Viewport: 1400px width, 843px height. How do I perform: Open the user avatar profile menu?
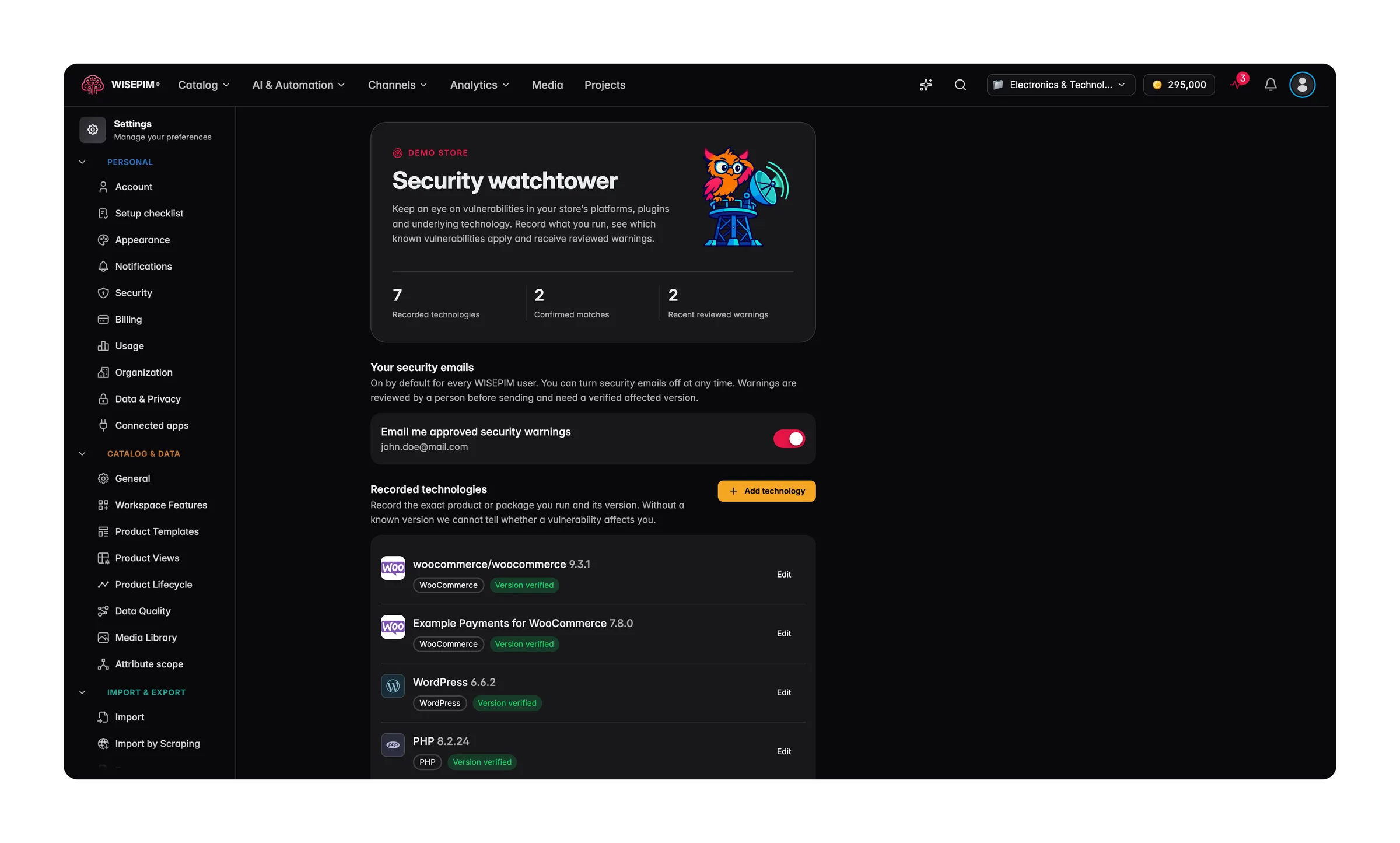click(1302, 85)
